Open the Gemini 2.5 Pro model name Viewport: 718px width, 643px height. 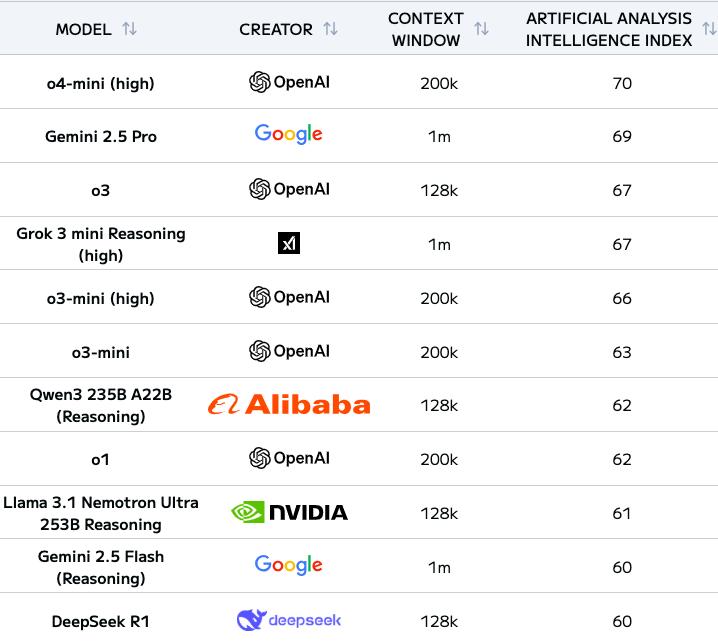(x=100, y=136)
